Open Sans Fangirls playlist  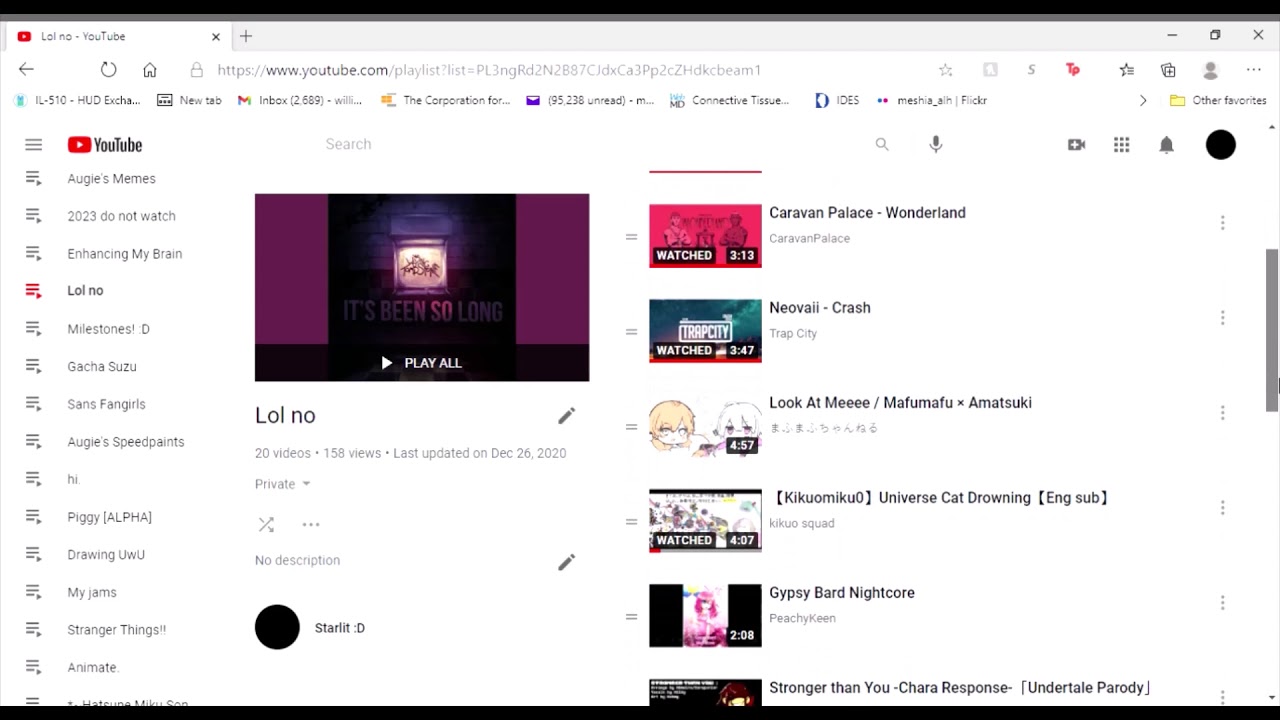[106, 404]
